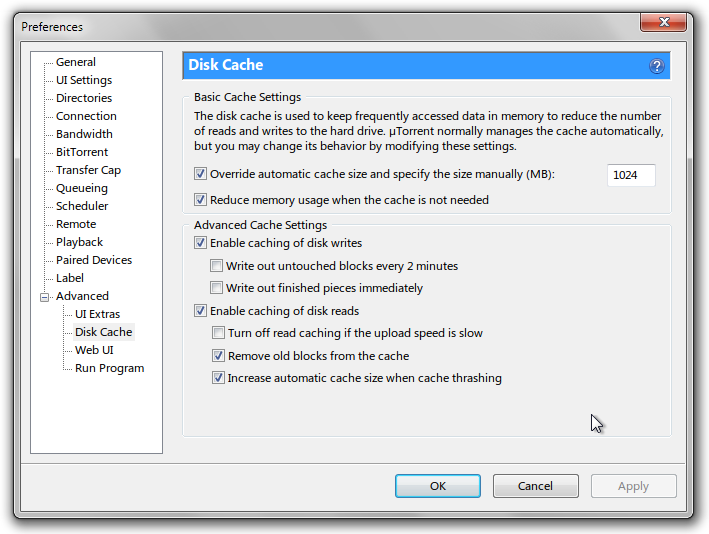Uncheck Reduce memory usage when cache not needed

(x=200, y=199)
